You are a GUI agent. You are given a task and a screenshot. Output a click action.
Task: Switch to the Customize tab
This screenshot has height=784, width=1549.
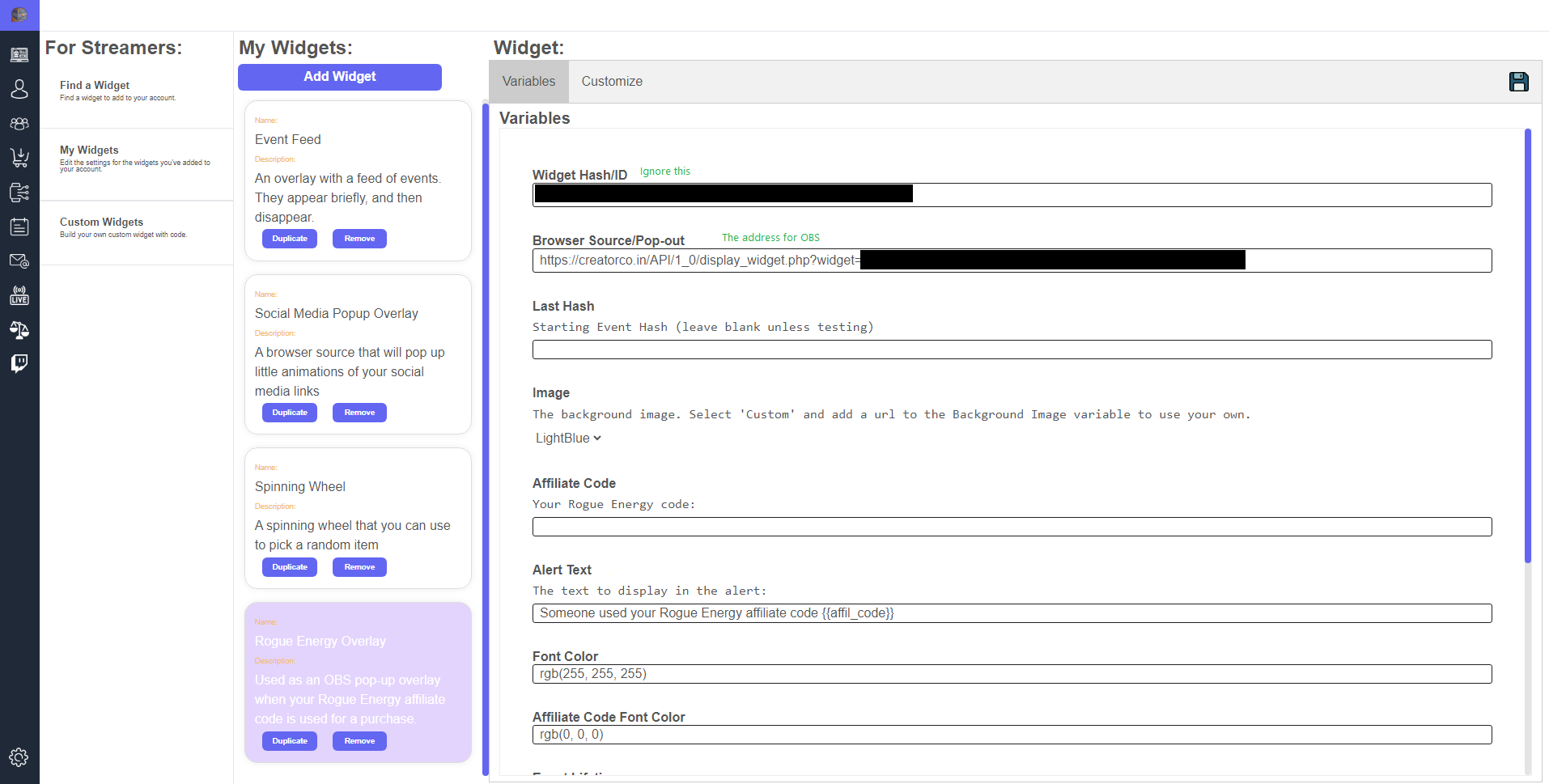pyautogui.click(x=612, y=81)
